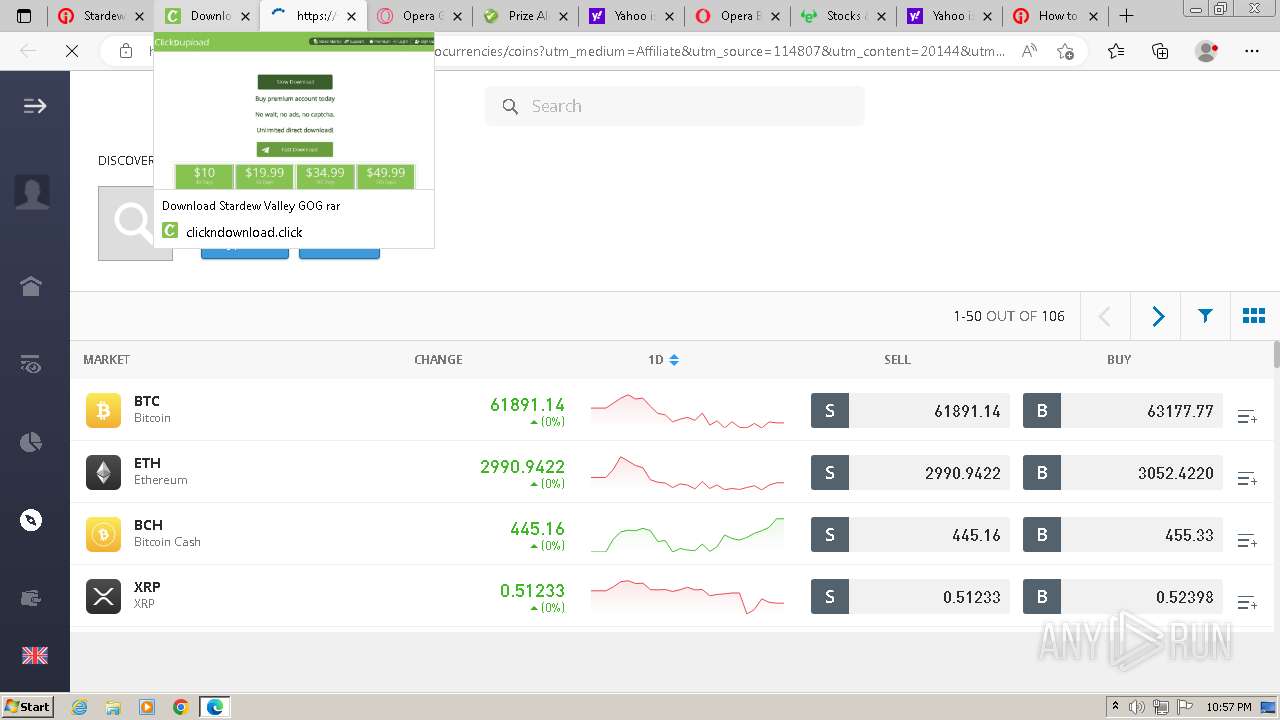Add XRP to watchlist via list-plus icon
Screen dimensions: 1280x720
1247,602
